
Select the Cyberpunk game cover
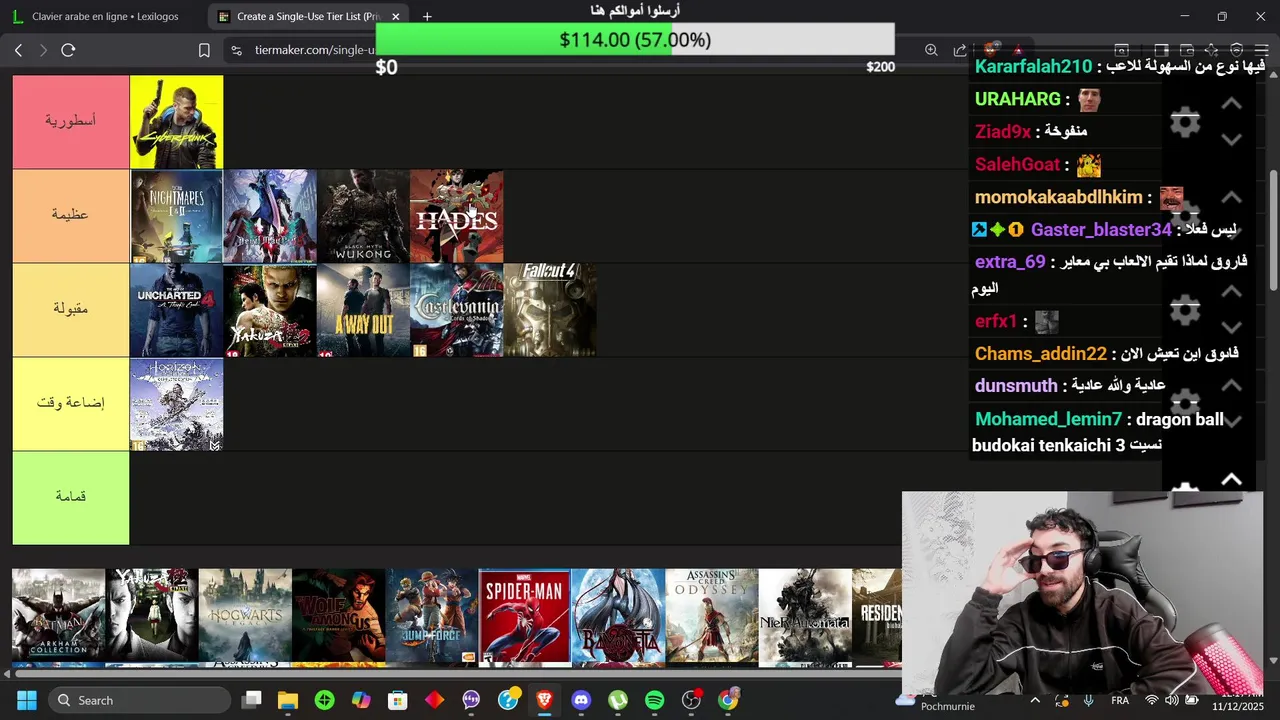click(176, 122)
